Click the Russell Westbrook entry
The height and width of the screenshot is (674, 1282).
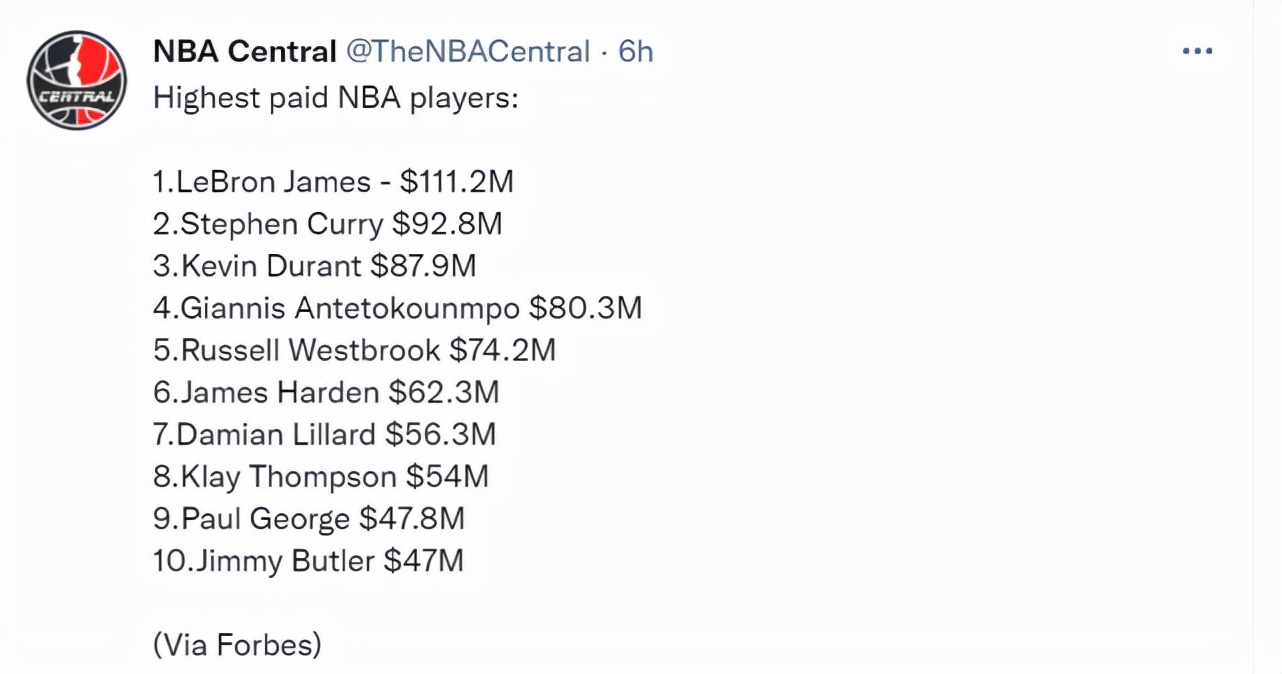354,350
